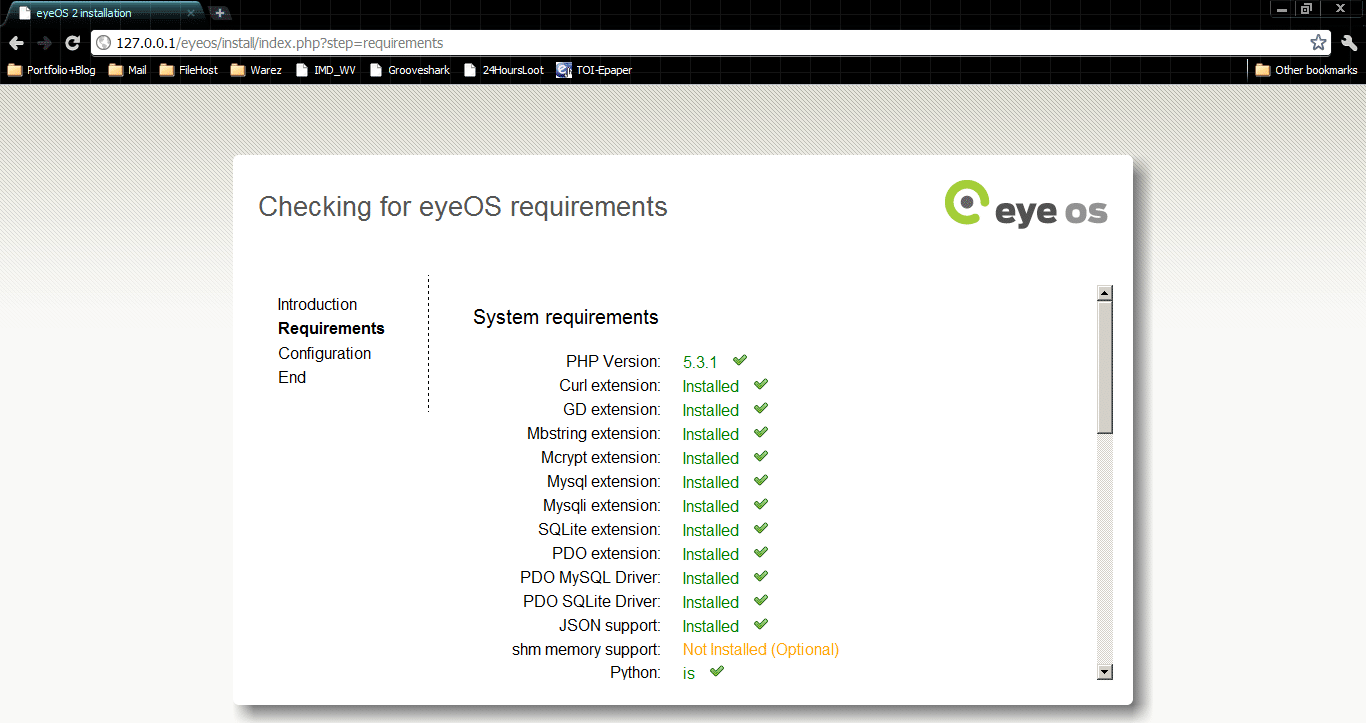The height and width of the screenshot is (723, 1366).
Task: Expand the Other bookmarks folder
Action: (x=1306, y=70)
